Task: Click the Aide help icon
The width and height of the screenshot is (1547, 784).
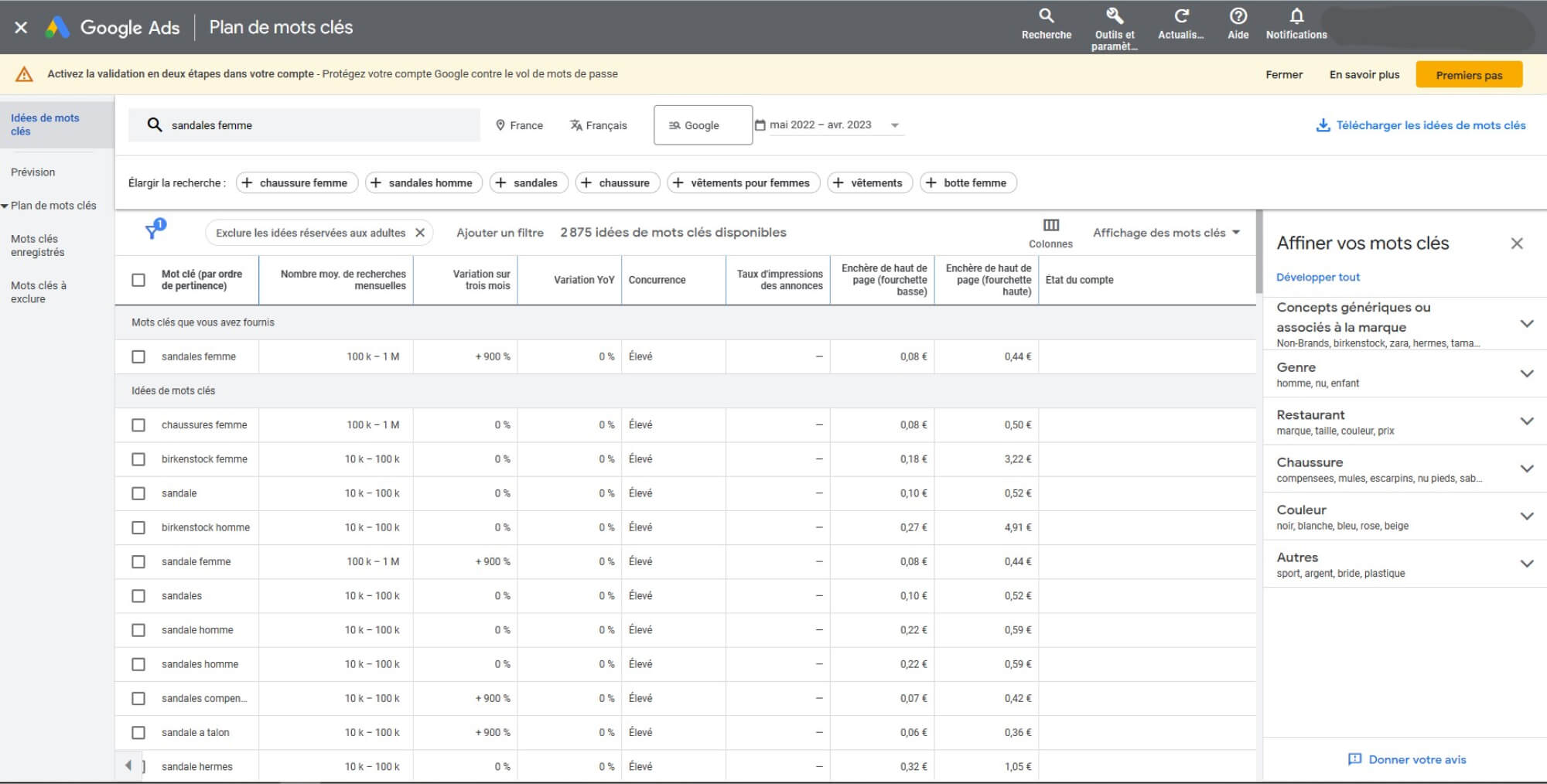Action: click(x=1238, y=16)
